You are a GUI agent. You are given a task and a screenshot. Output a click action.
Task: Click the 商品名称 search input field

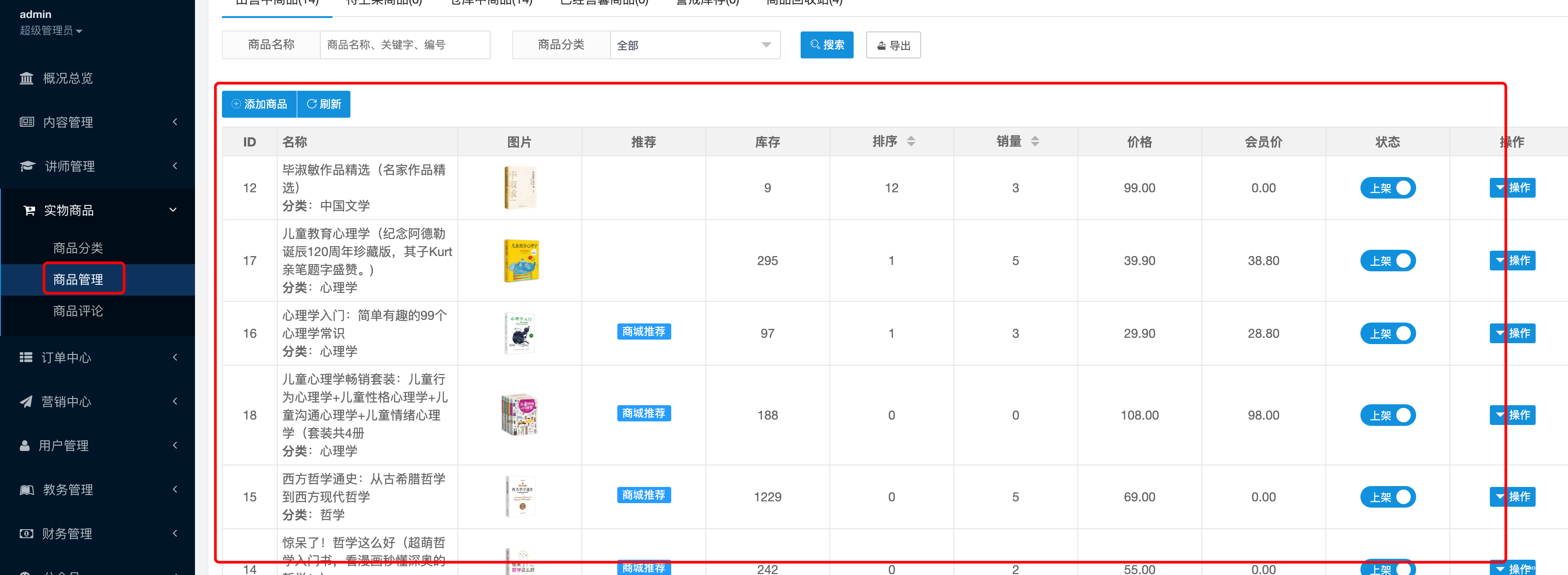click(x=404, y=45)
